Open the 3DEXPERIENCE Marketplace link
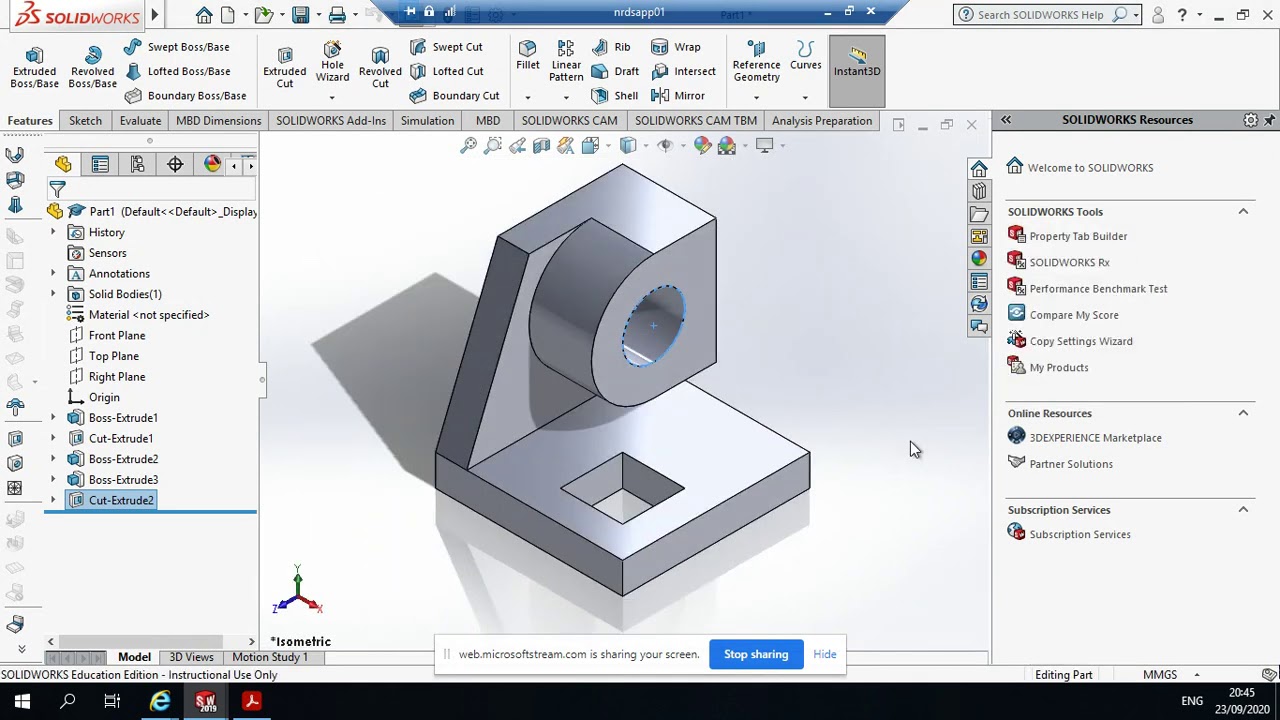This screenshot has width=1280, height=720. pyautogui.click(x=1095, y=438)
